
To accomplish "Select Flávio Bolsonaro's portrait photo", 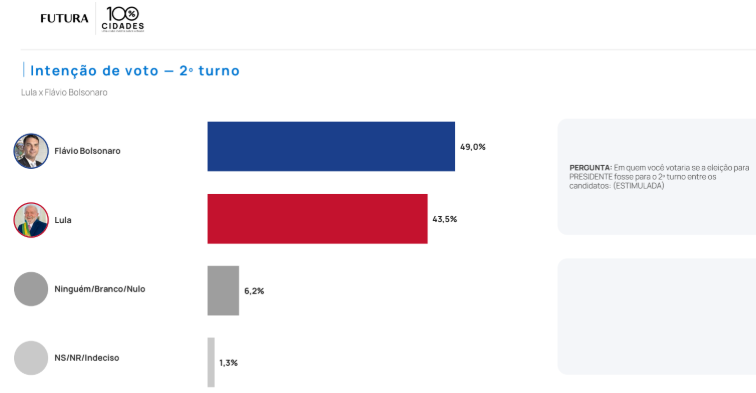I will point(31,151).
